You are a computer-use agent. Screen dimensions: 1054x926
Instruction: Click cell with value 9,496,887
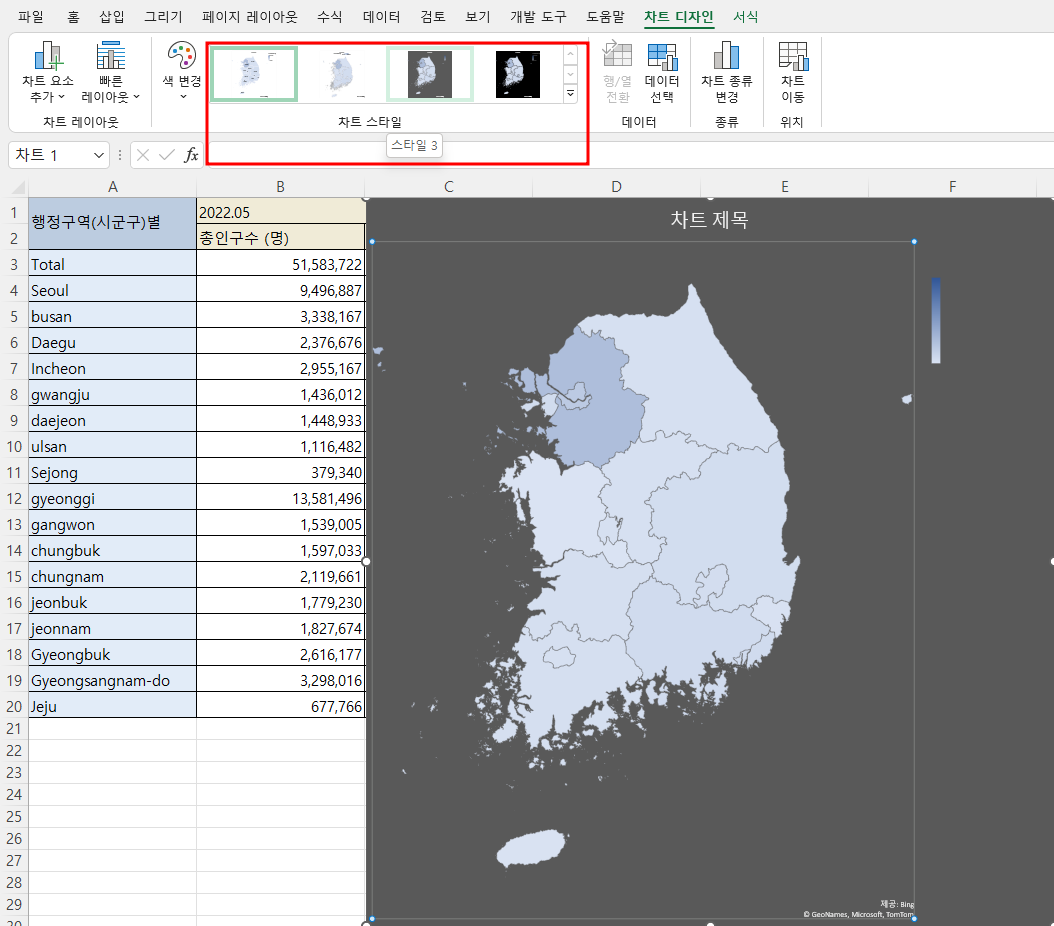(x=281, y=291)
